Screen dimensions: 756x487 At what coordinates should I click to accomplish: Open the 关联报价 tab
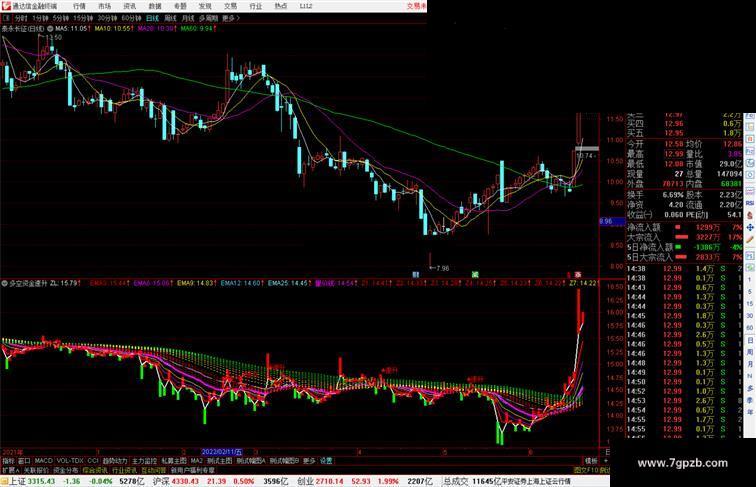pos(36,470)
